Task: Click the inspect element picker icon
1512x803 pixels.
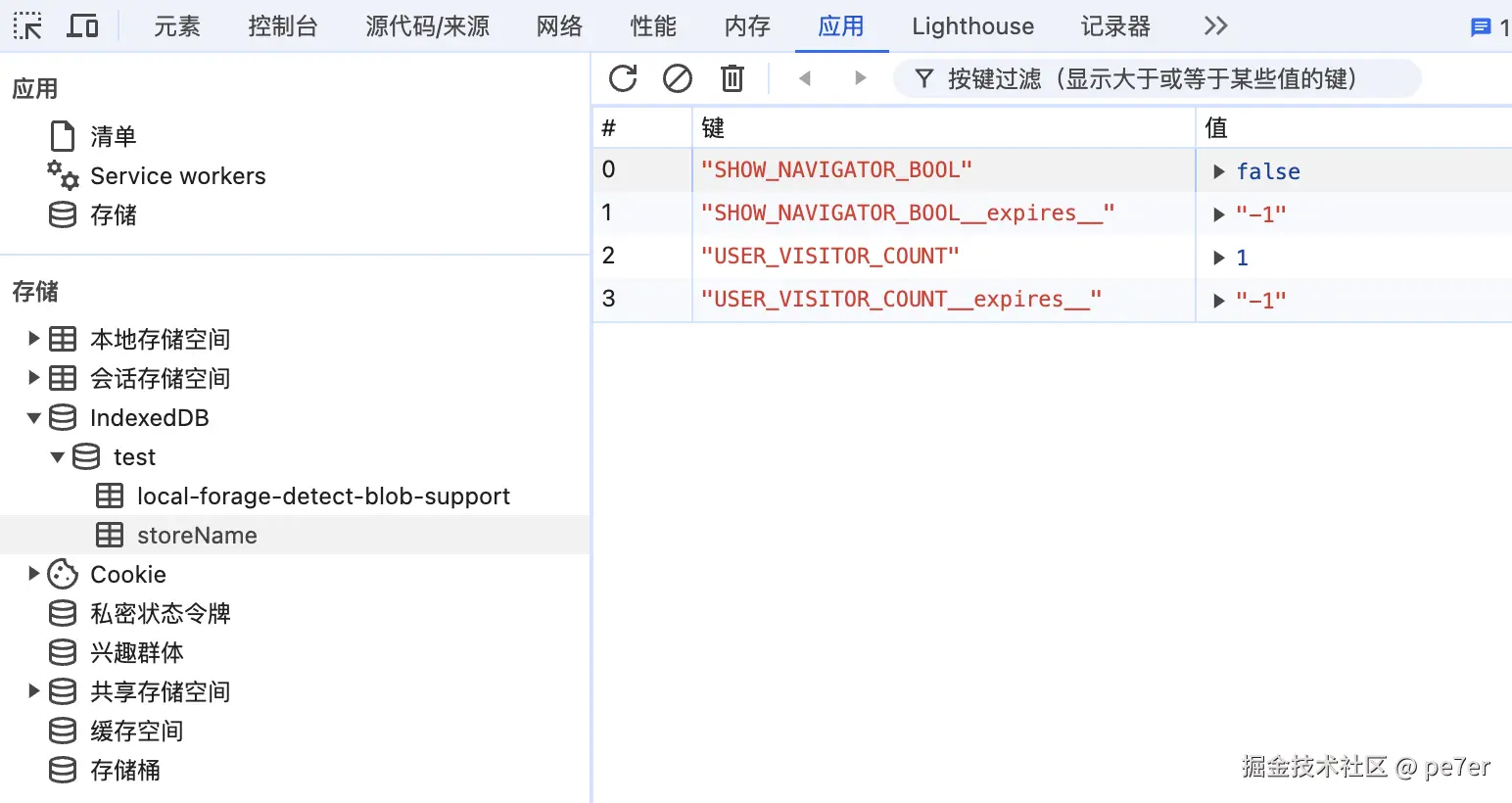Action: click(27, 26)
